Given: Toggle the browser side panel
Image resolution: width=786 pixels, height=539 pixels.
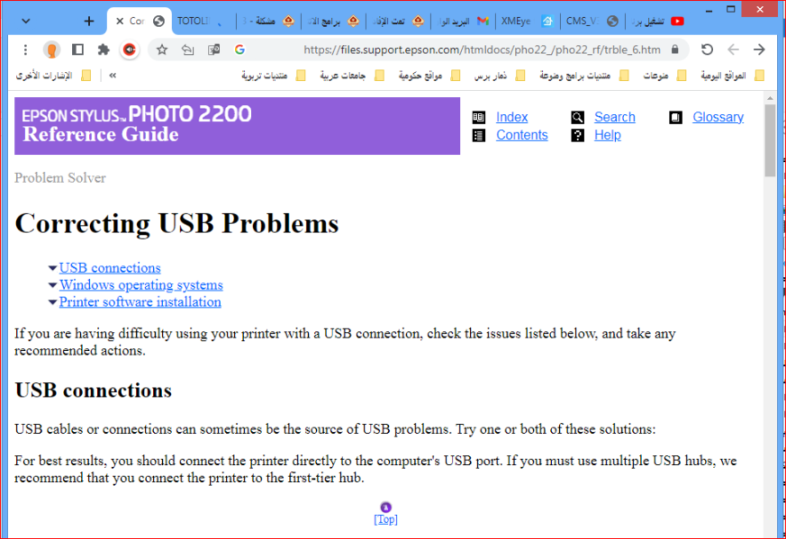Looking at the screenshot, I should [x=78, y=50].
